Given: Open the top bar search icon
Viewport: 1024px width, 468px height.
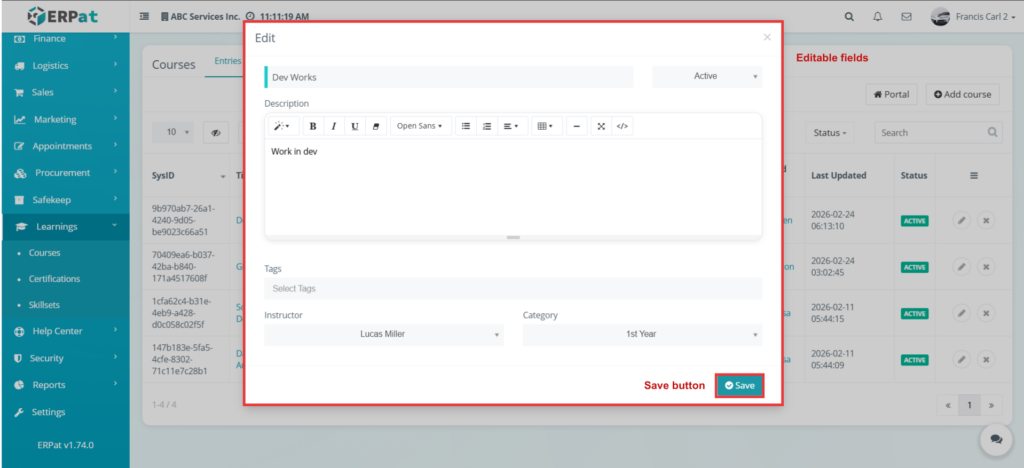Looking at the screenshot, I should [x=849, y=17].
